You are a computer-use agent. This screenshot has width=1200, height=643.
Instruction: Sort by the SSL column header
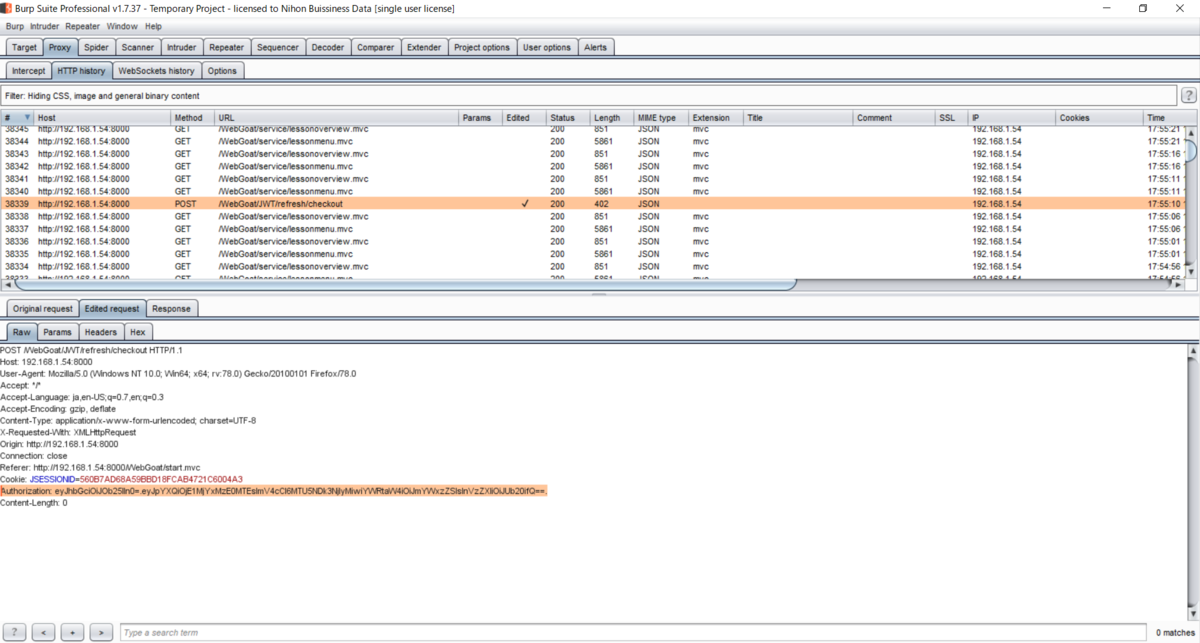(x=952, y=118)
